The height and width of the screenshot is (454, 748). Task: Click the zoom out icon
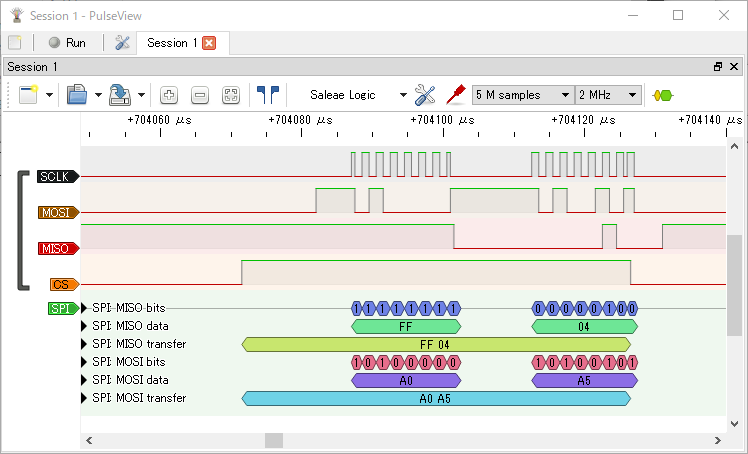[x=200, y=95]
